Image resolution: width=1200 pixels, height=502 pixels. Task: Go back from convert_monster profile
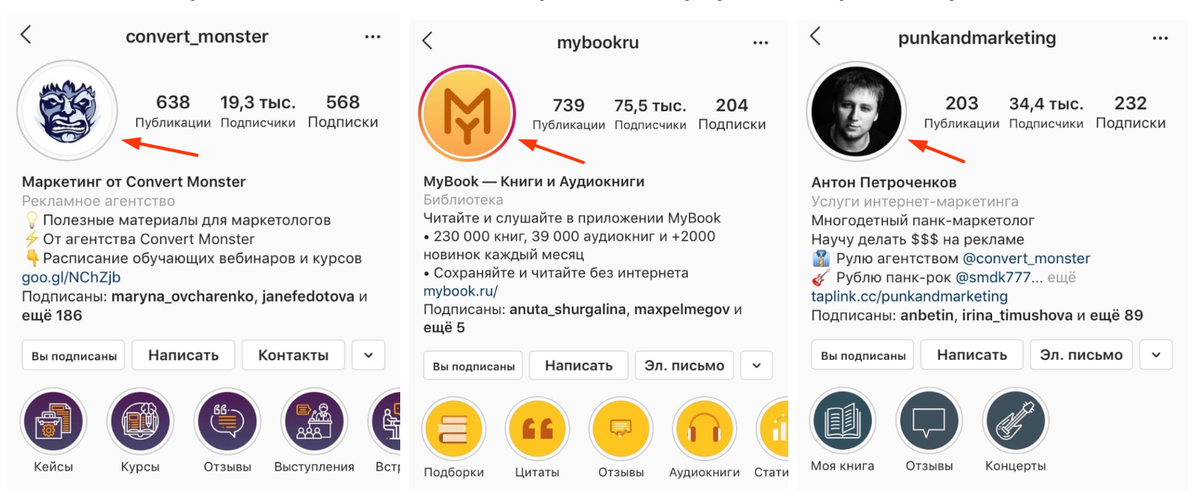click(26, 36)
